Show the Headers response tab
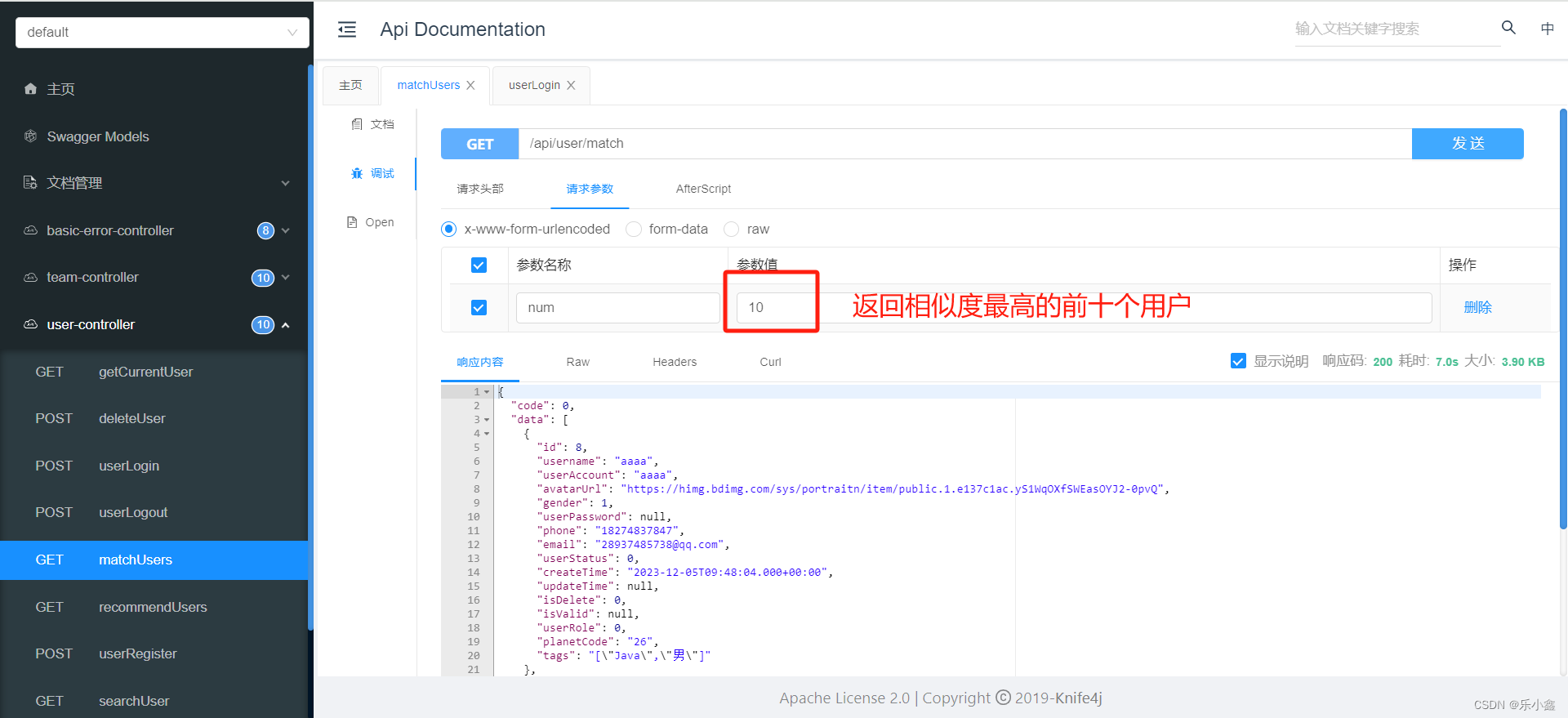 coord(675,362)
